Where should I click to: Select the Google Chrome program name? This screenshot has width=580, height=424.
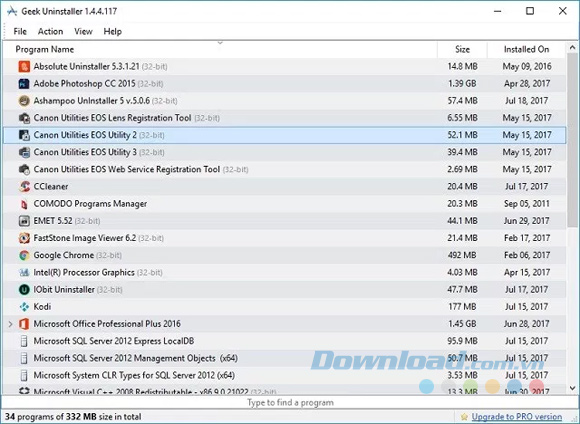click(64, 255)
